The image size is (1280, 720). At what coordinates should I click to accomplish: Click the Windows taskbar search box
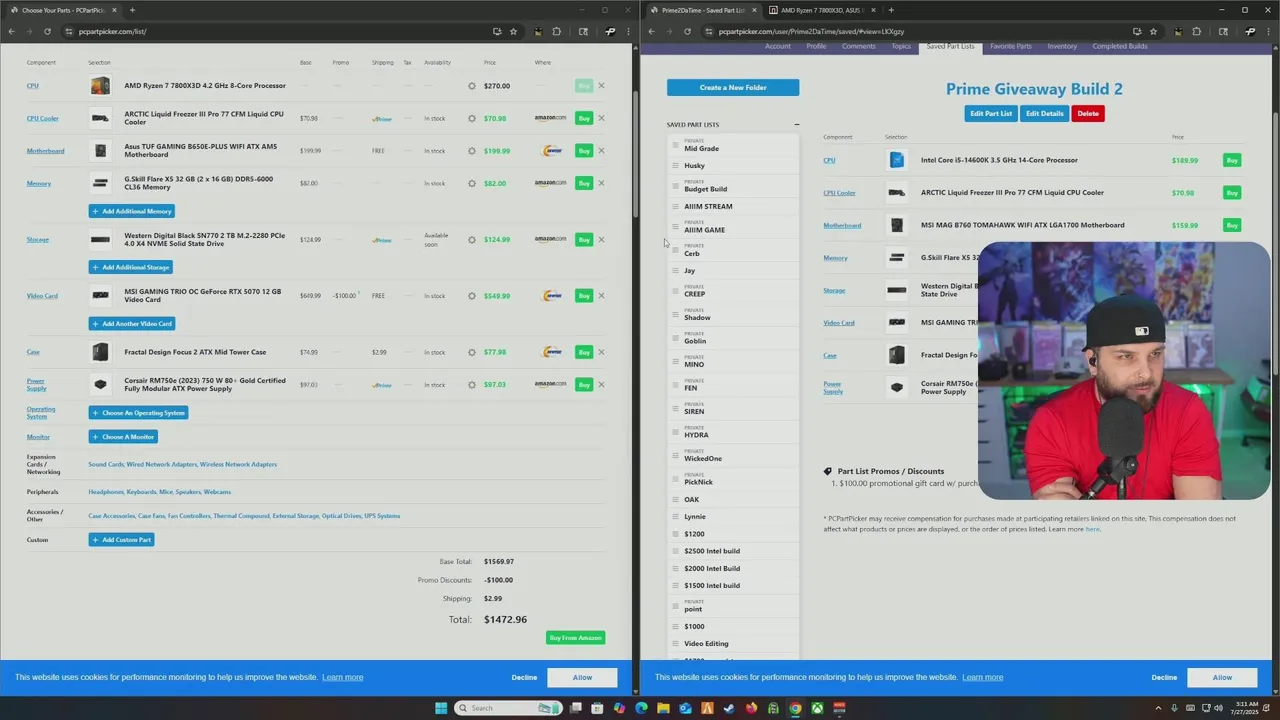[x=508, y=708]
